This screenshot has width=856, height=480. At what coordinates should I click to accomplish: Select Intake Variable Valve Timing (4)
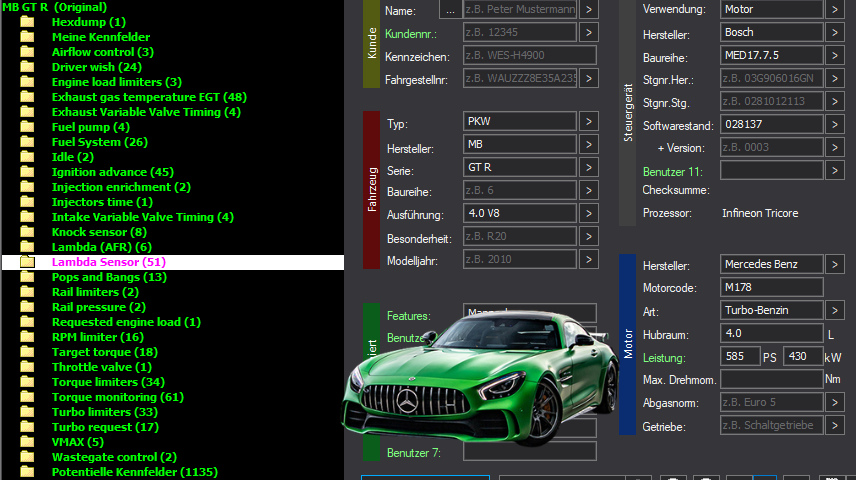pos(142,217)
